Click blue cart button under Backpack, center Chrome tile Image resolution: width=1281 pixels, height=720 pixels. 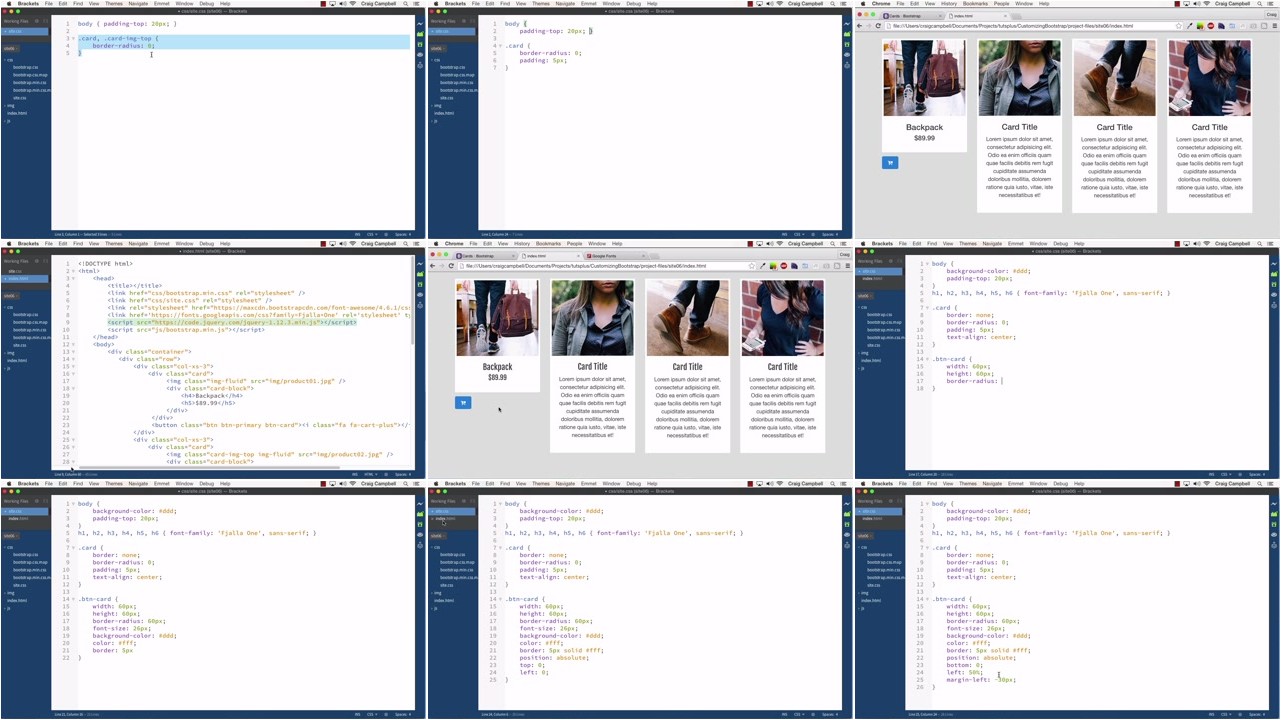[463, 403]
